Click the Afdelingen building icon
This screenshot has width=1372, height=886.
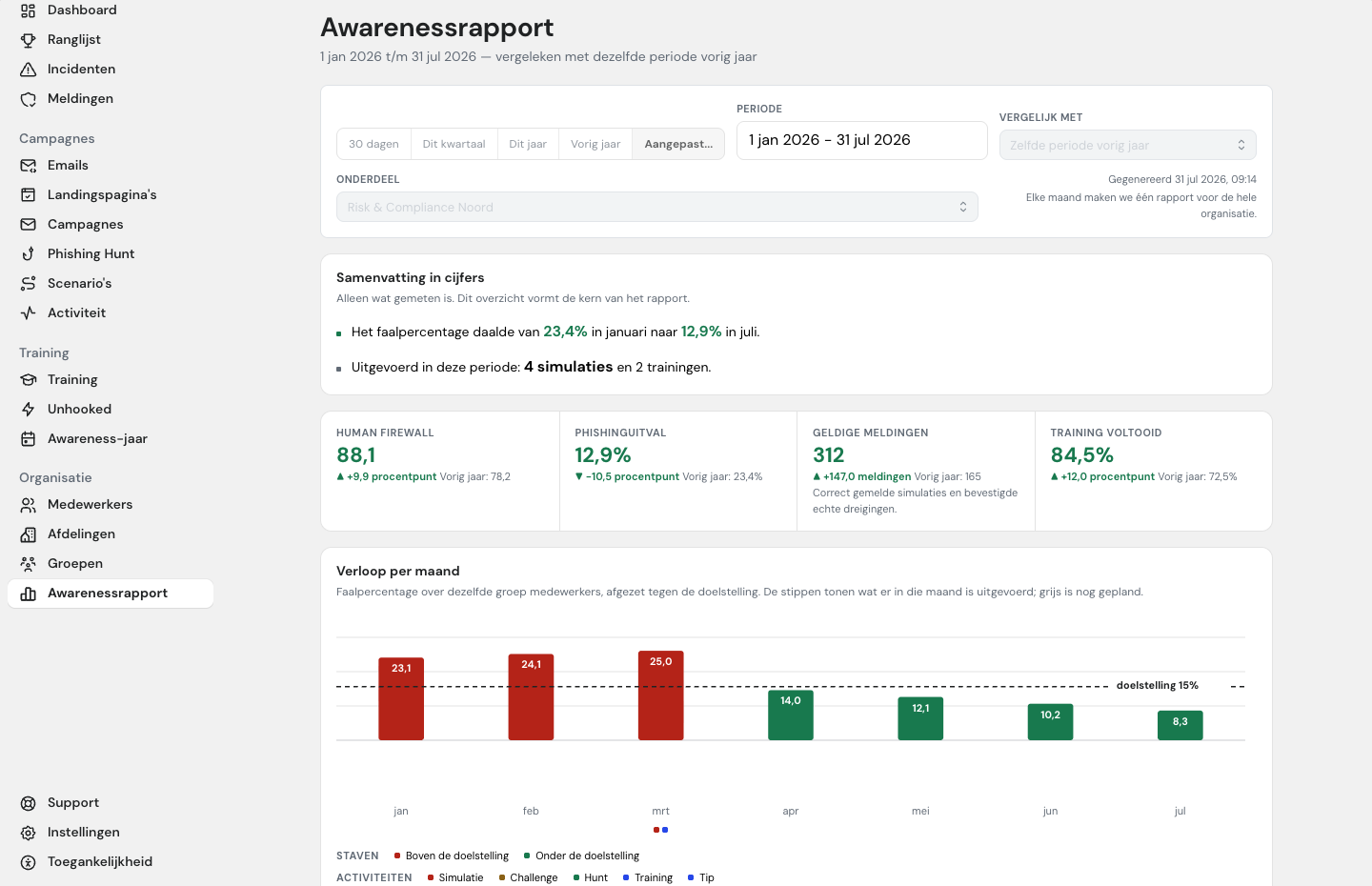click(29, 534)
